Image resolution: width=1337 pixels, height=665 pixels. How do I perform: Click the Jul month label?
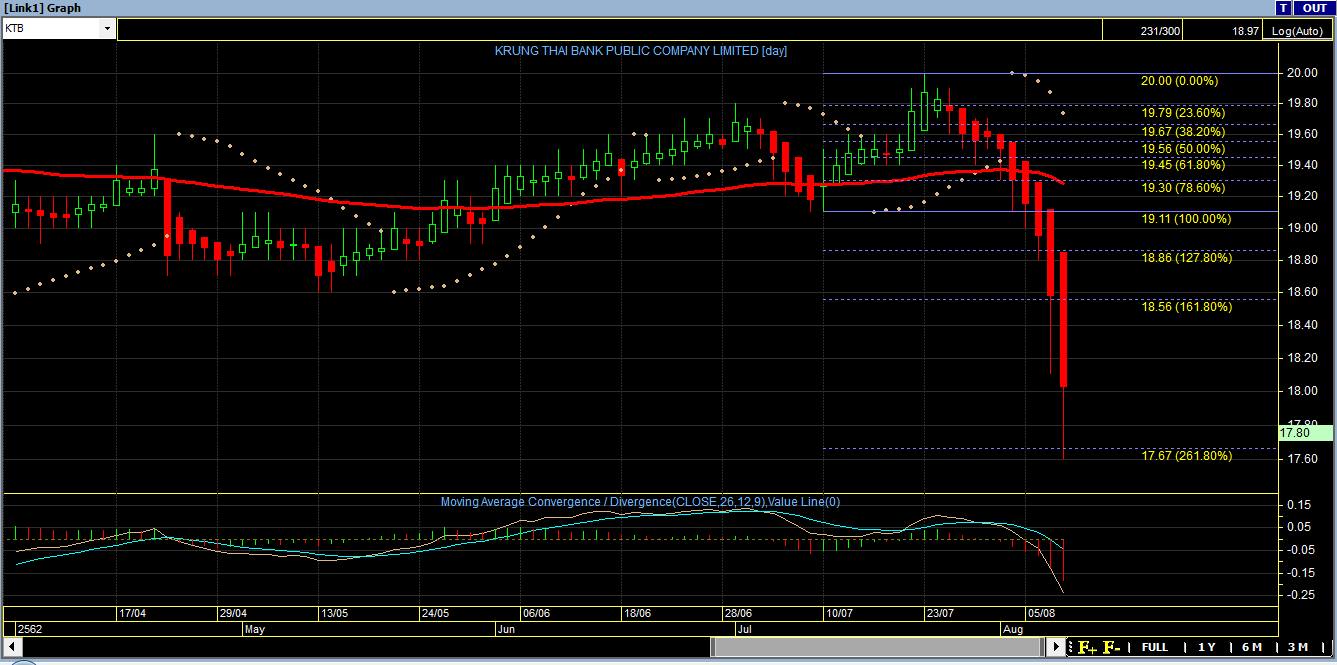pos(744,630)
